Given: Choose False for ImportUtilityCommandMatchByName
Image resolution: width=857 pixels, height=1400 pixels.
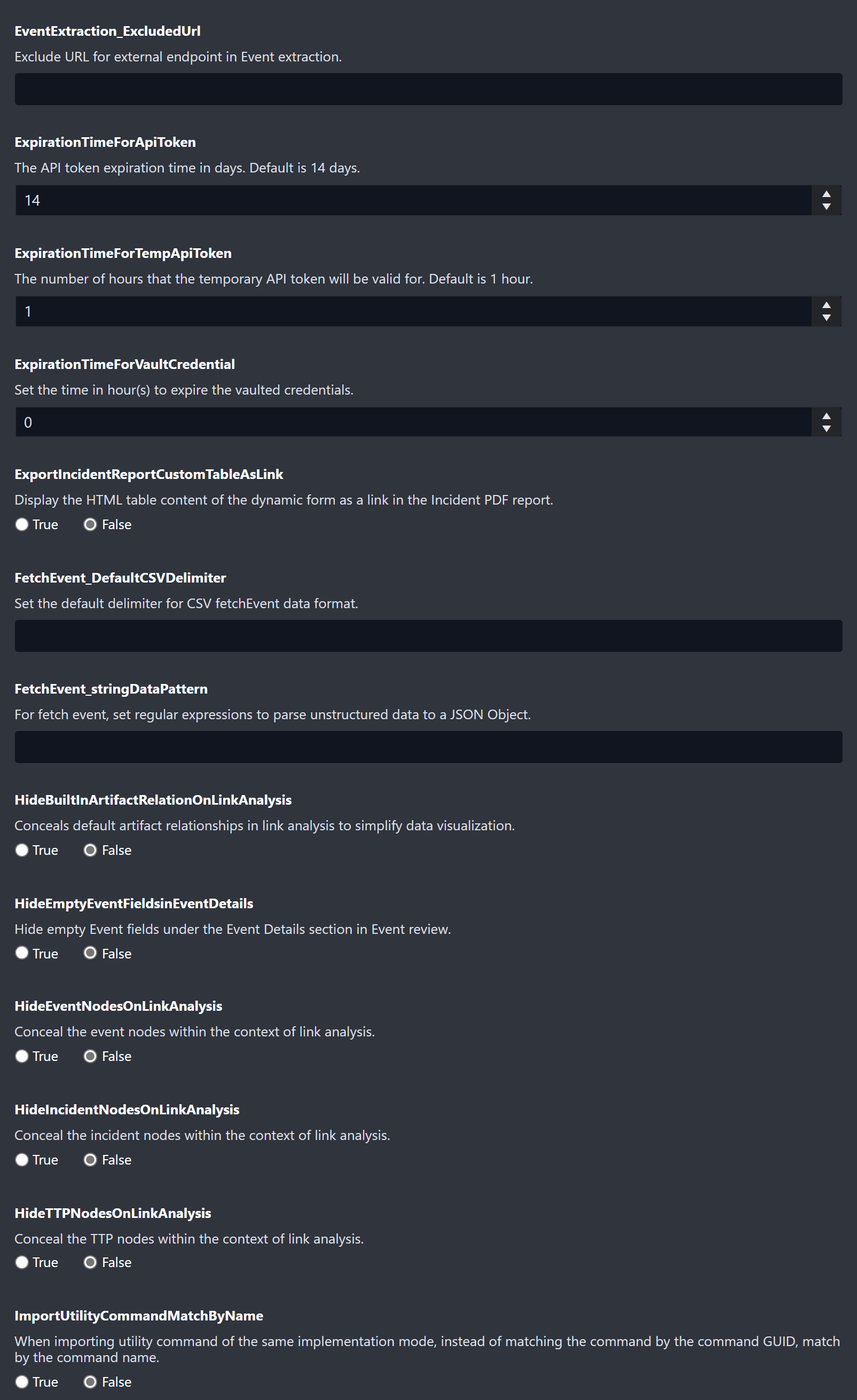Looking at the screenshot, I should tap(90, 1382).
